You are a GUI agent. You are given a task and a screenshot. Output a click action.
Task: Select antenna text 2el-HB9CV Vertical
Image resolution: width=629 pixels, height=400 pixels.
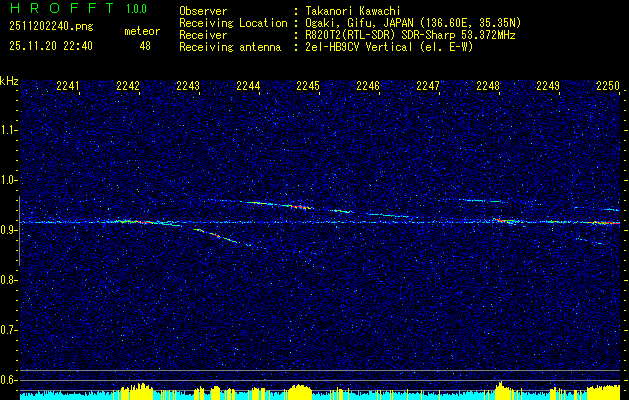pyautogui.click(x=359, y=47)
